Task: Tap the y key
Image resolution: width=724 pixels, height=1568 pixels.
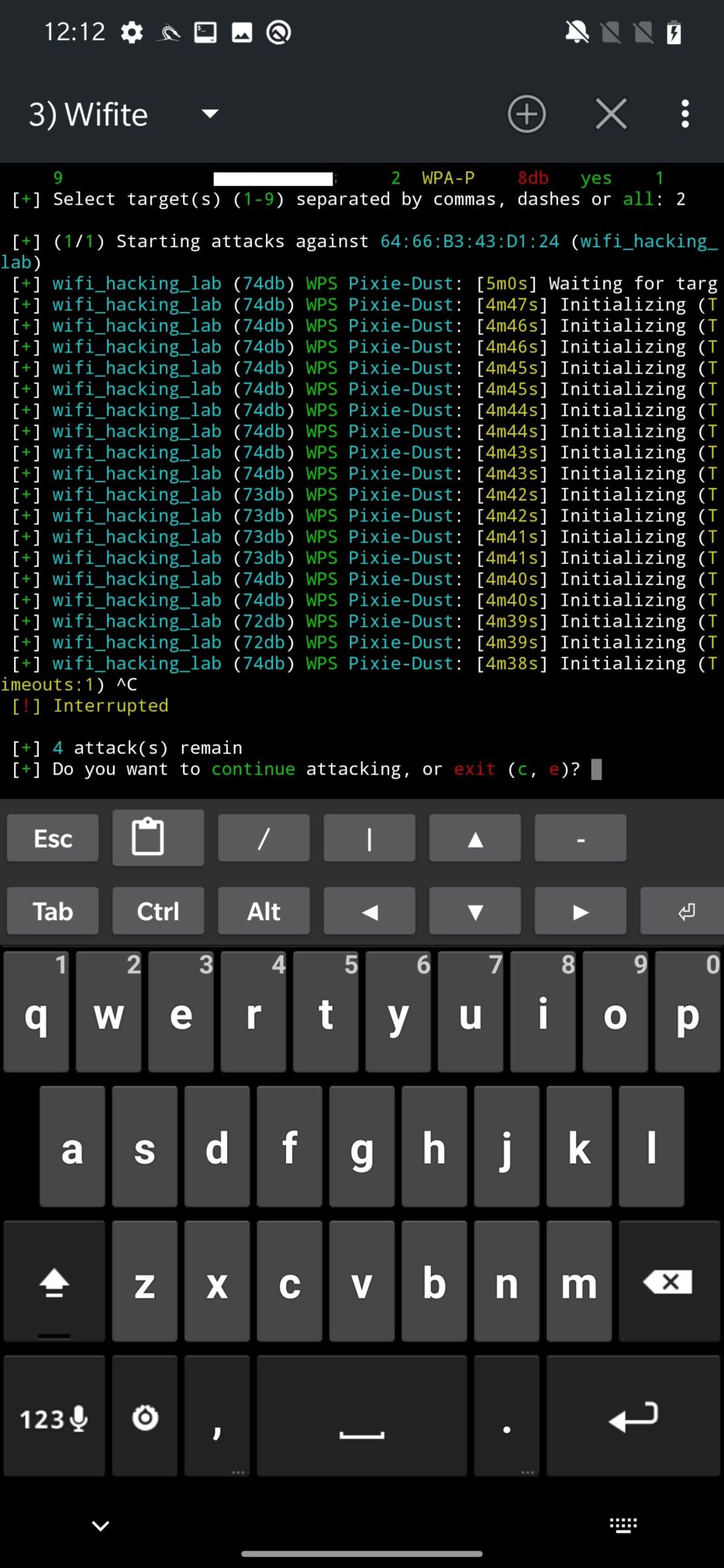Action: tap(398, 1012)
